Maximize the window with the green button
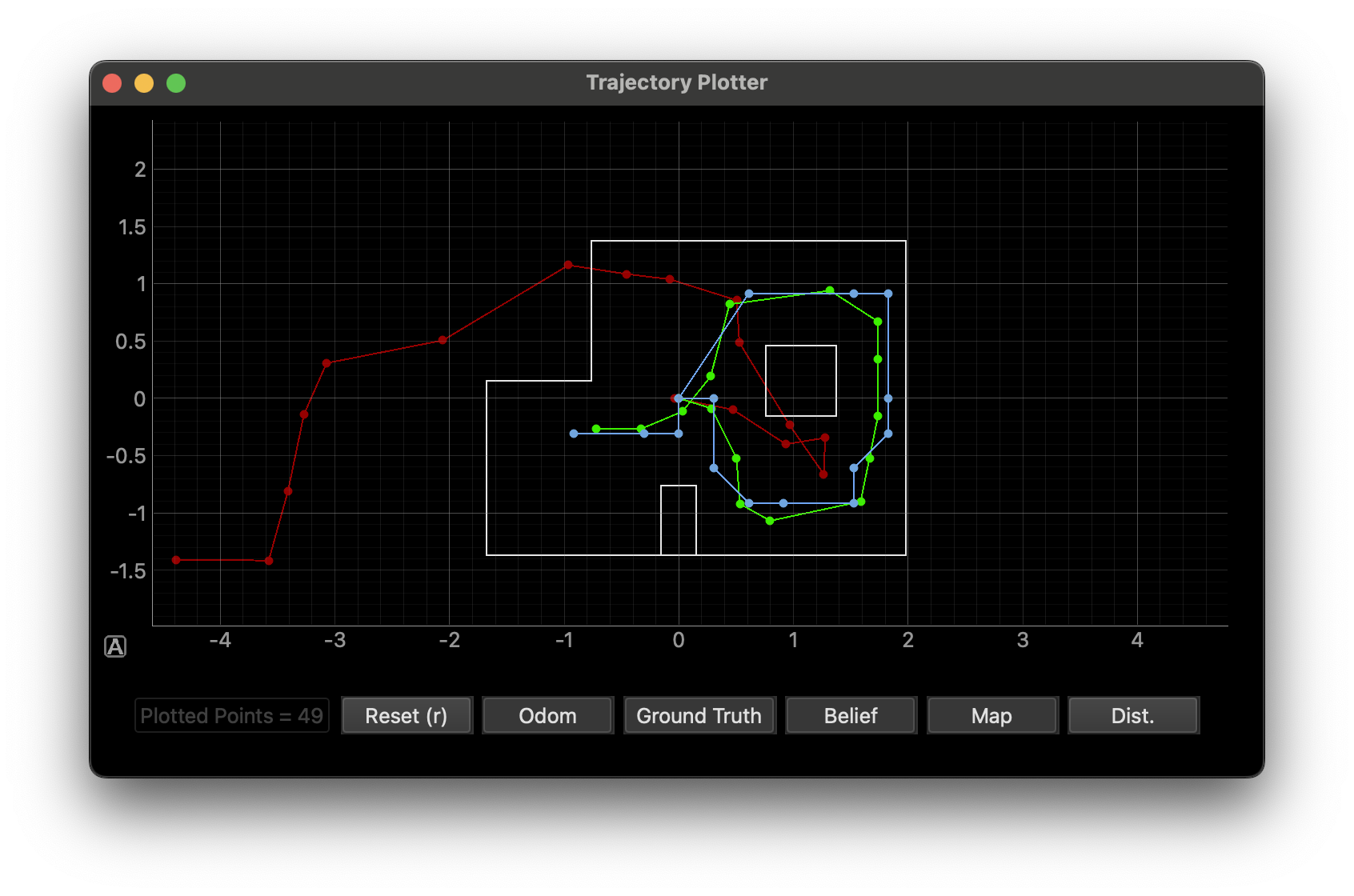This screenshot has width=1354, height=896. 176,83
